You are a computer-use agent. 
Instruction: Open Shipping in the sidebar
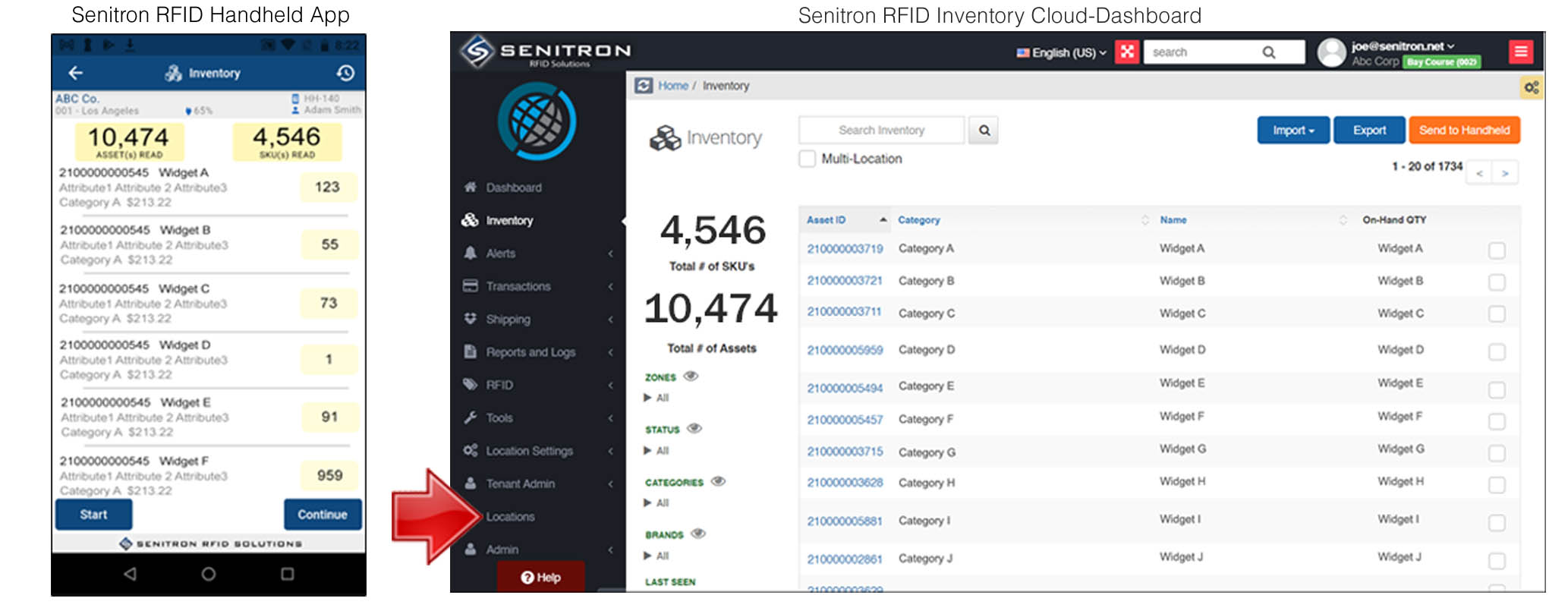click(x=508, y=320)
